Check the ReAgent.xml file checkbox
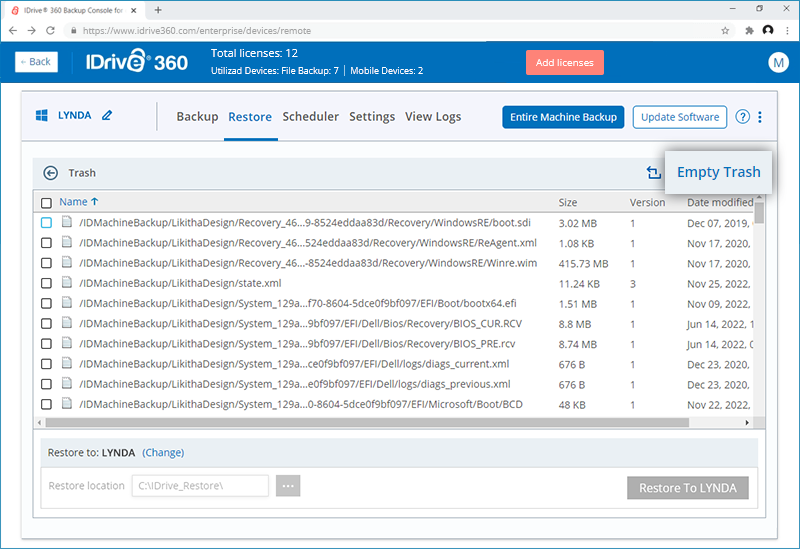 [x=46, y=243]
